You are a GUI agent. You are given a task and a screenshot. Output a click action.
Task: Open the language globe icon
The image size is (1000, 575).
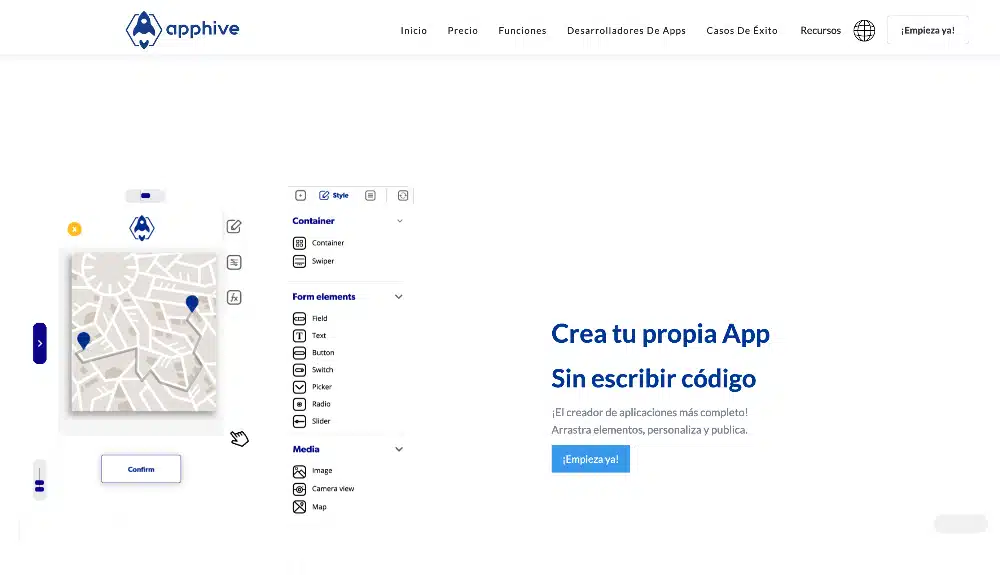tap(864, 31)
